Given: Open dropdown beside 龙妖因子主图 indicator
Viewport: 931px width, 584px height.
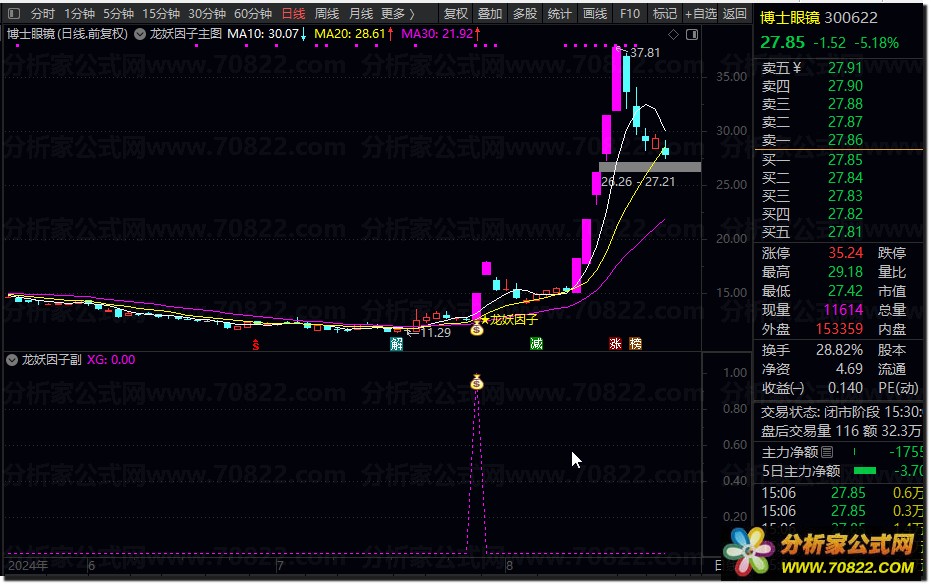Looking at the screenshot, I should (x=140, y=34).
